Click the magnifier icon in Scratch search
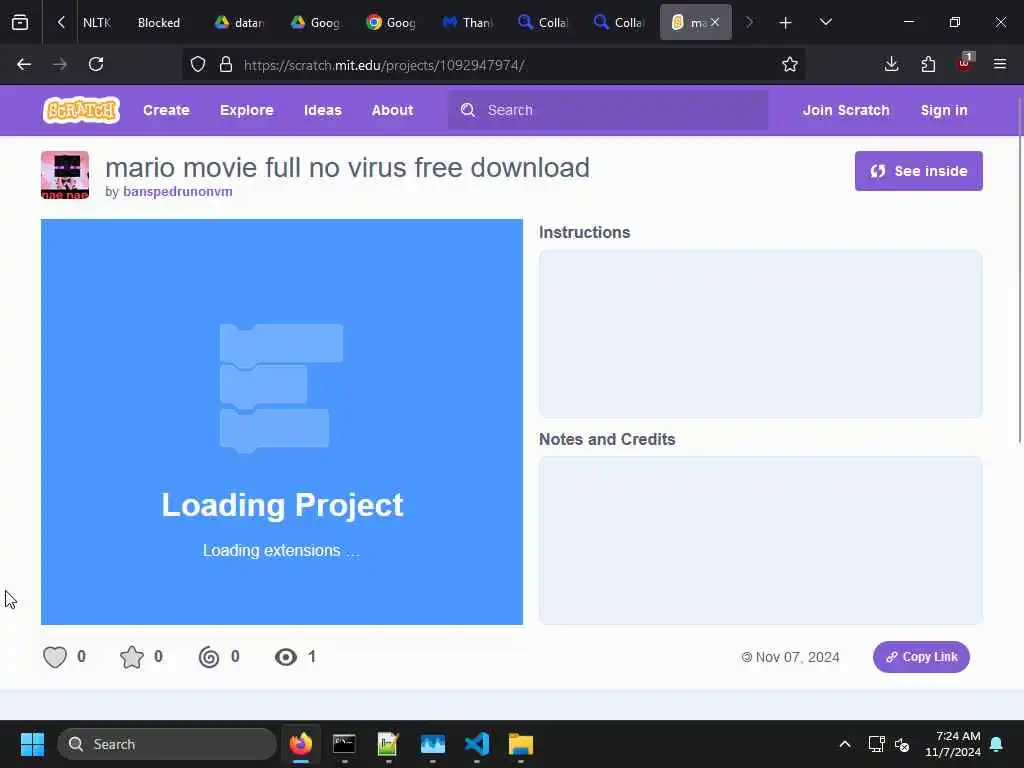 [468, 110]
